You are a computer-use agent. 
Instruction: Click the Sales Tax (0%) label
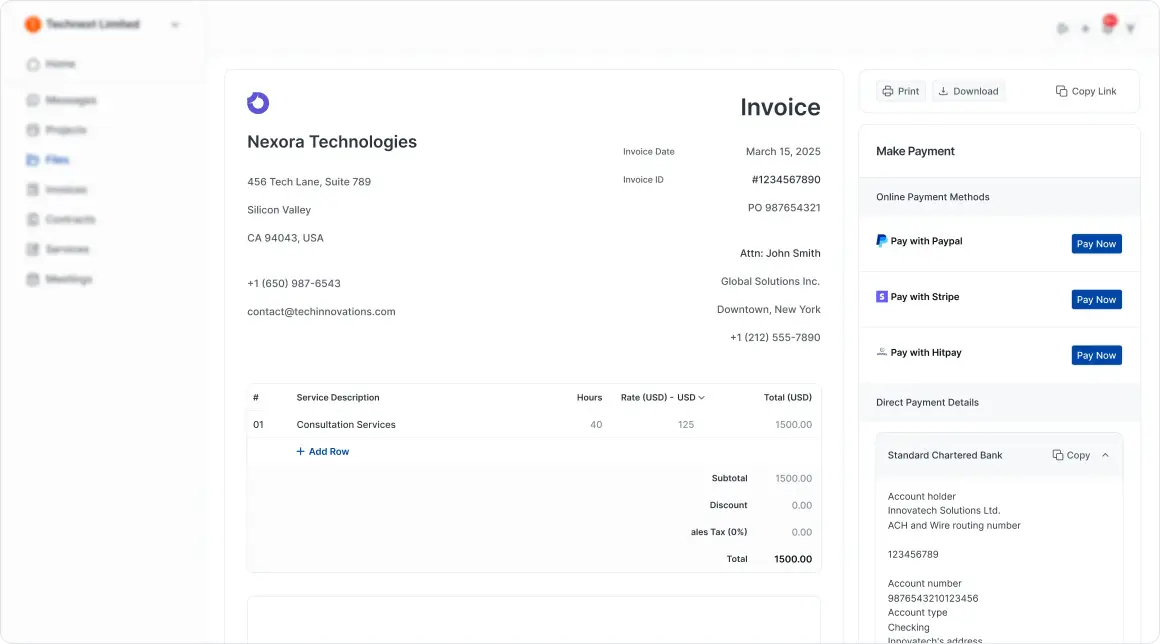718,532
